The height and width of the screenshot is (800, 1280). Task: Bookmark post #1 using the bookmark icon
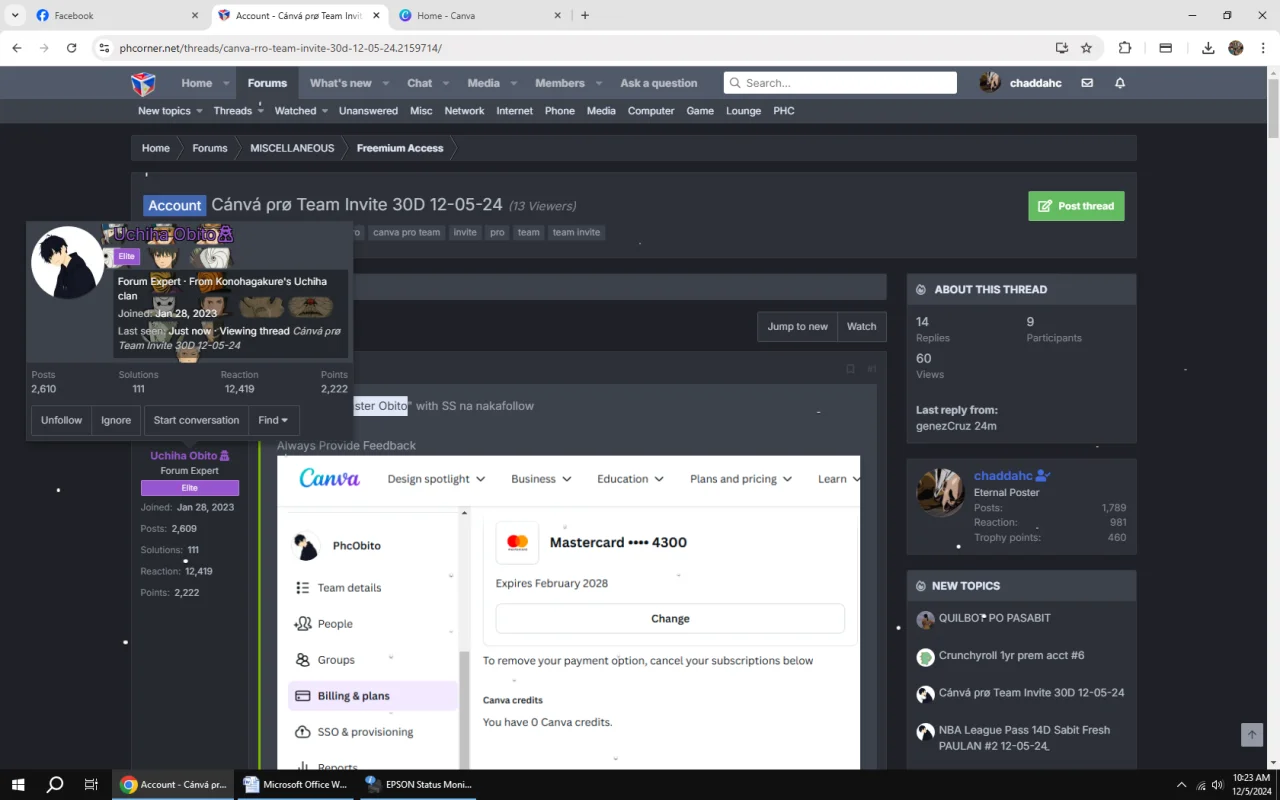tap(850, 369)
